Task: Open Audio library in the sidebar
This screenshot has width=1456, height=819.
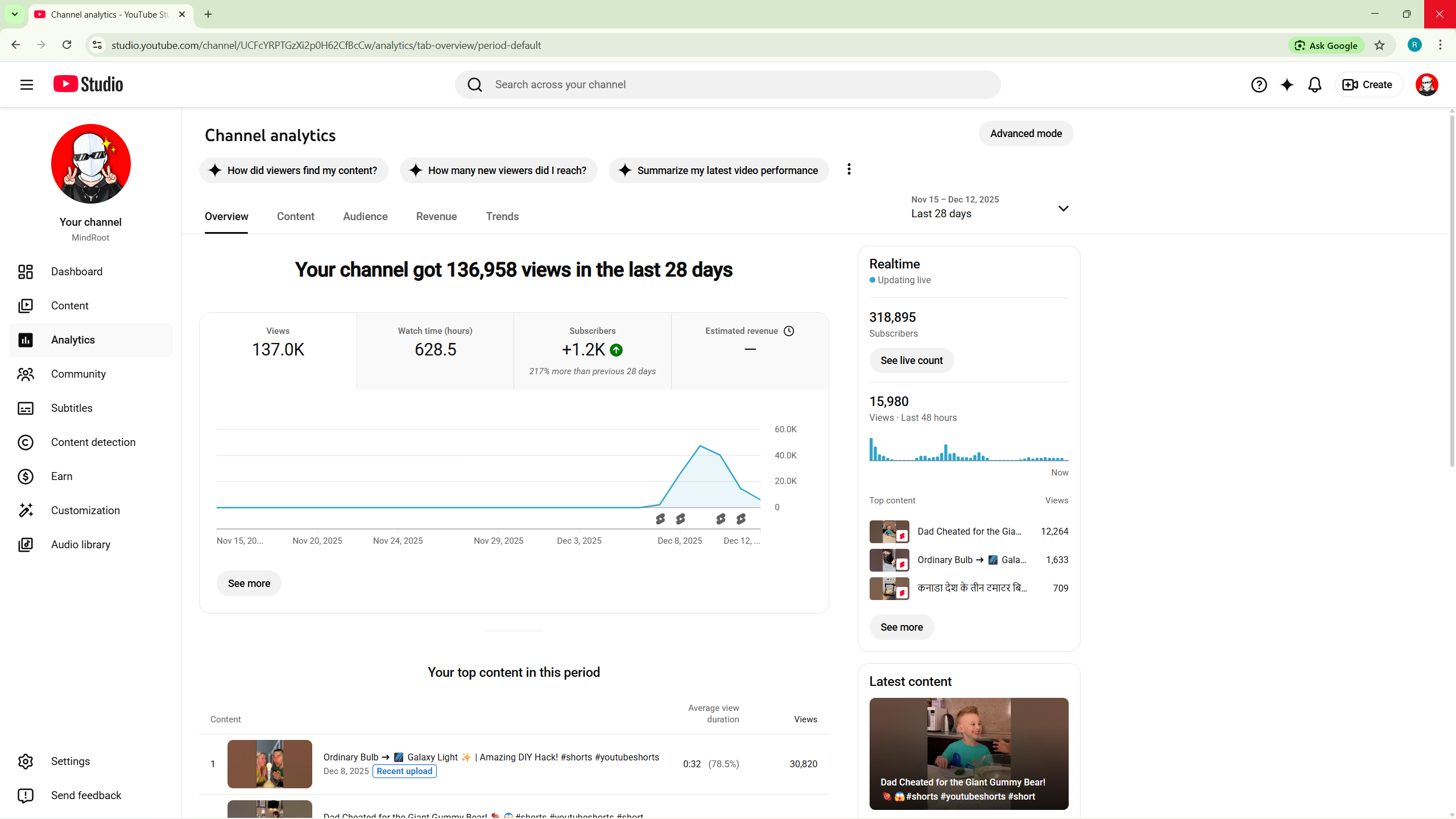Action: [81, 545]
